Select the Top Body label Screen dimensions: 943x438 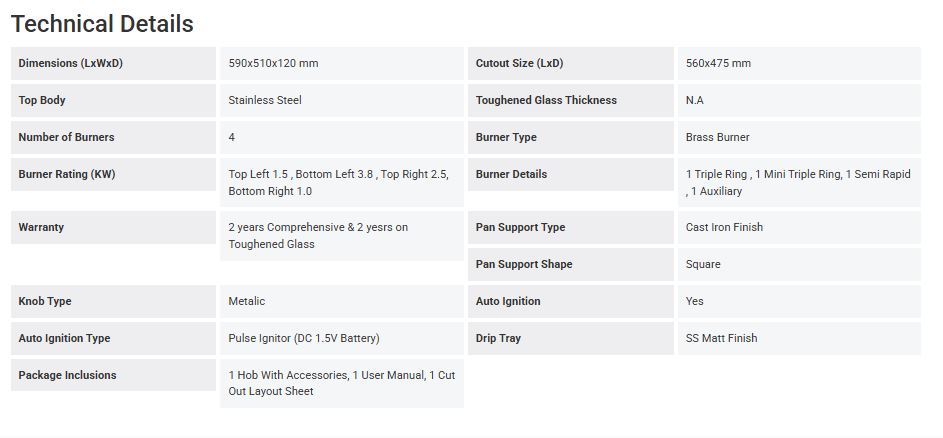(x=42, y=101)
